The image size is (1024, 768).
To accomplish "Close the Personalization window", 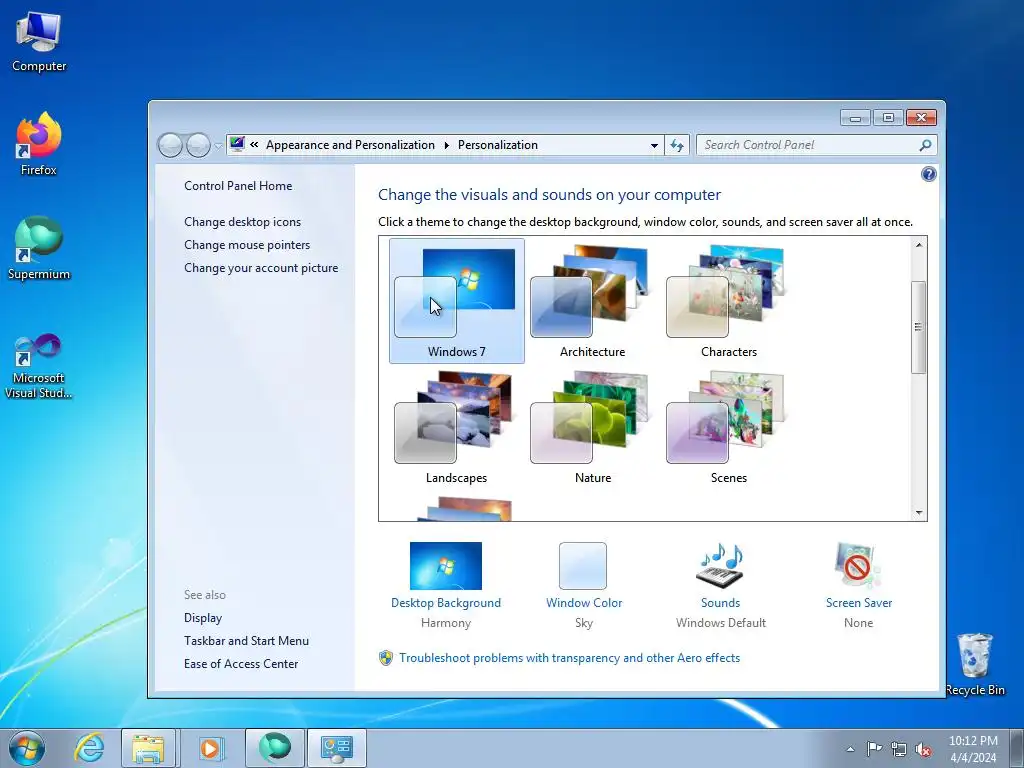I will 921,118.
